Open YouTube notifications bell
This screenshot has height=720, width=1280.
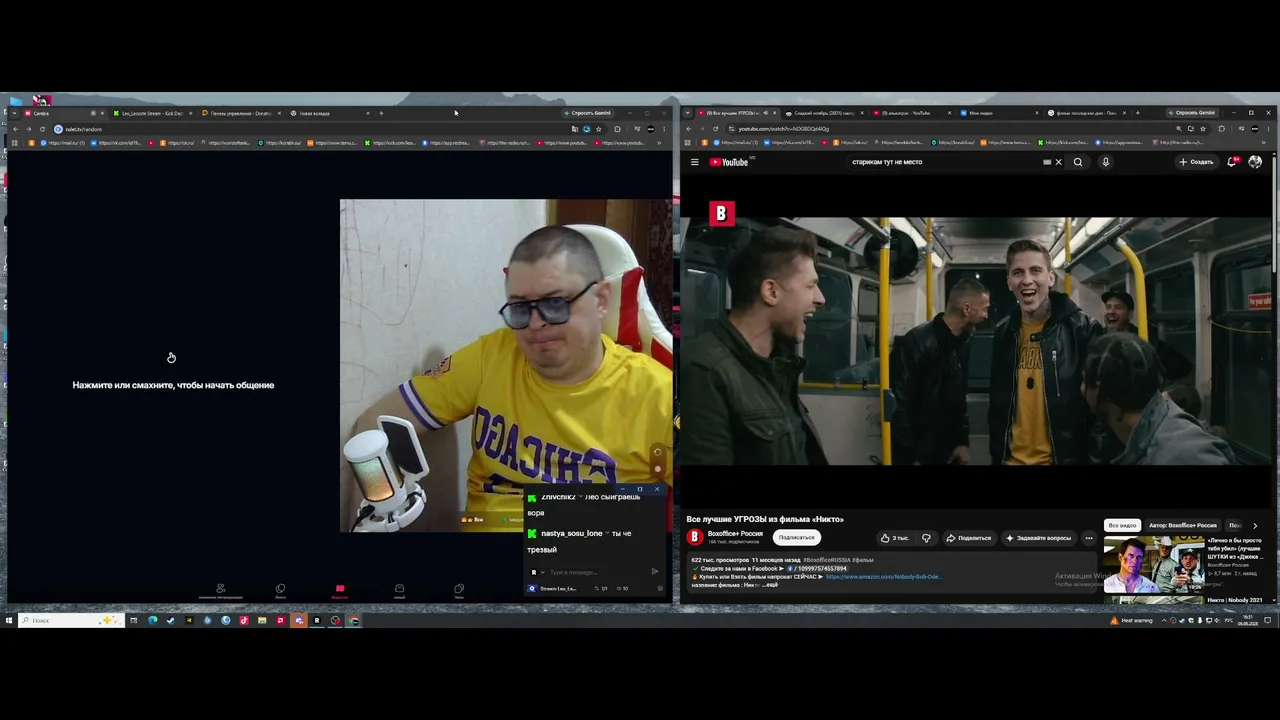coord(1233,162)
